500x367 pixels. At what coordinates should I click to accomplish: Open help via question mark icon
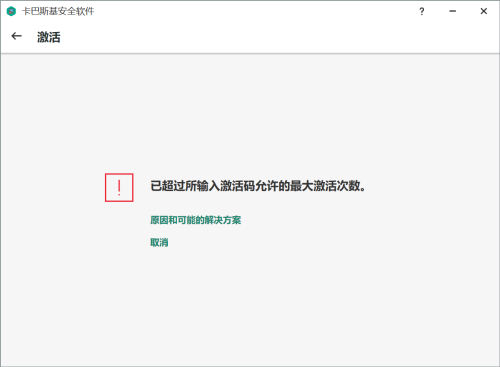pyautogui.click(x=422, y=11)
